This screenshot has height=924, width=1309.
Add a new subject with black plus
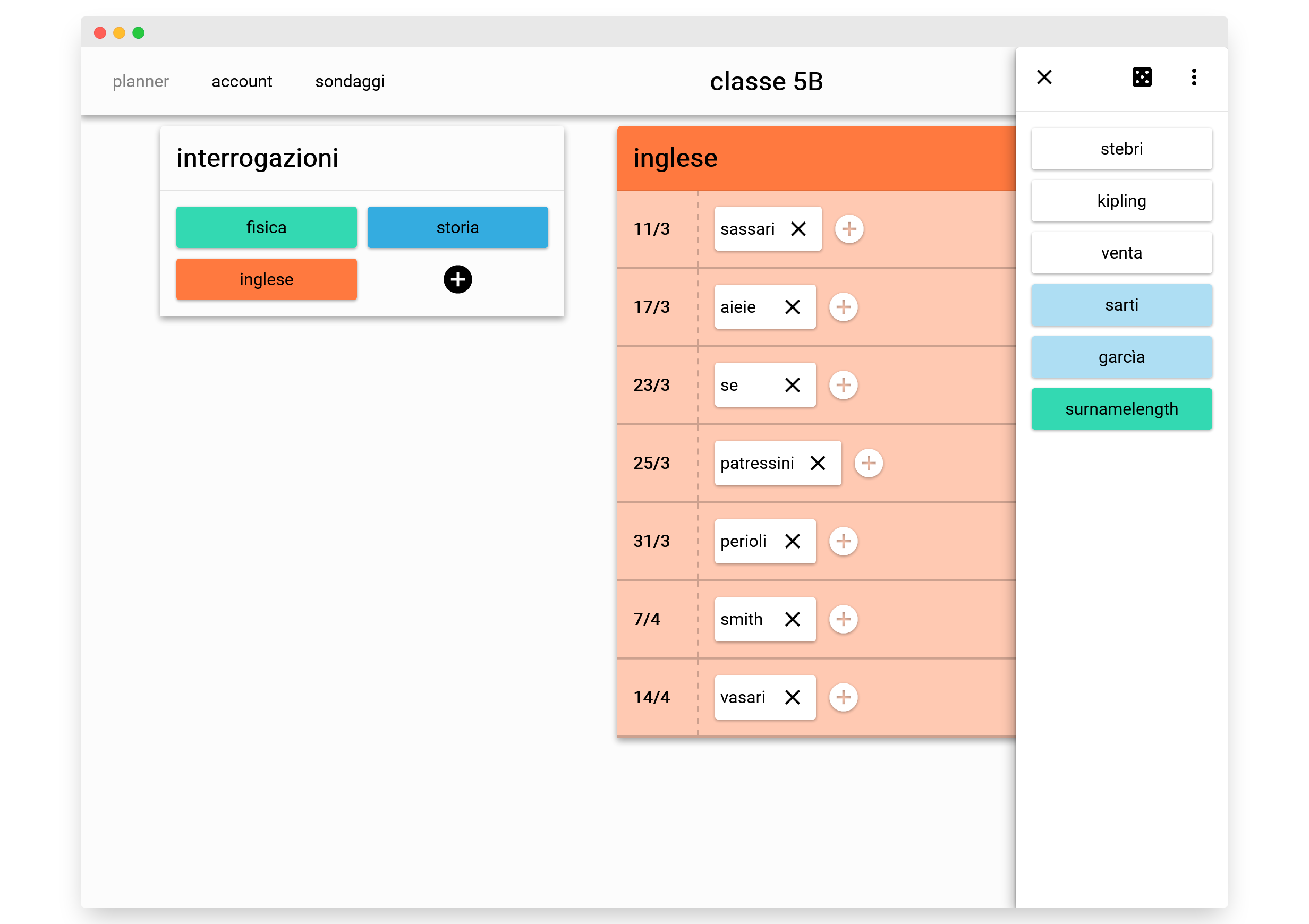point(457,279)
